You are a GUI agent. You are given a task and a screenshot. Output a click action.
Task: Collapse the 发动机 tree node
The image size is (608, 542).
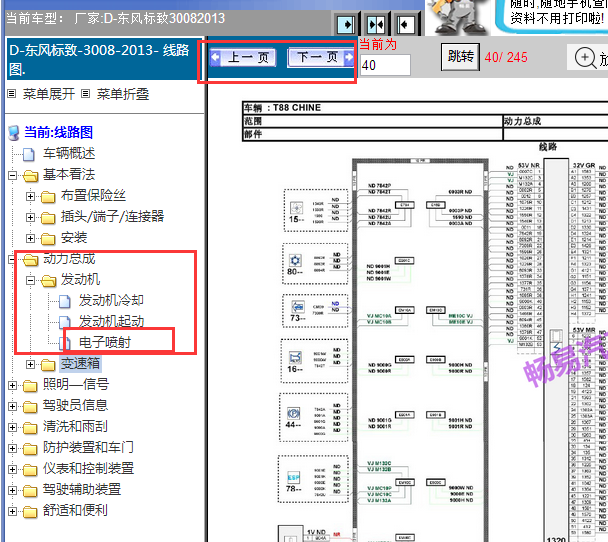(x=30, y=280)
